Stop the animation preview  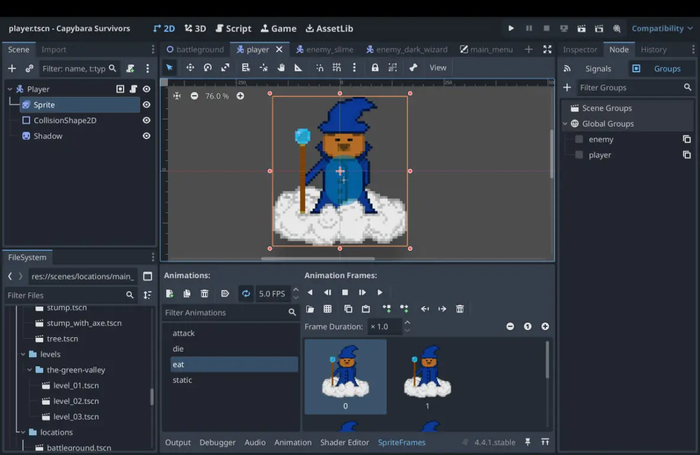pos(345,292)
